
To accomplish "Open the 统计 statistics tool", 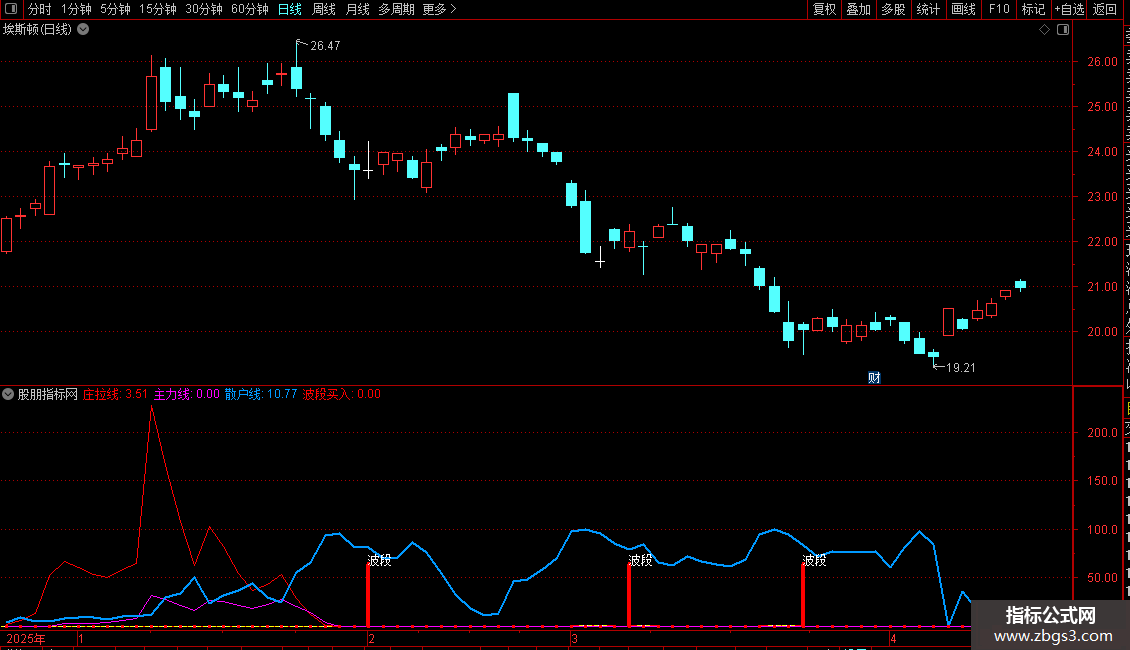I will pos(928,9).
